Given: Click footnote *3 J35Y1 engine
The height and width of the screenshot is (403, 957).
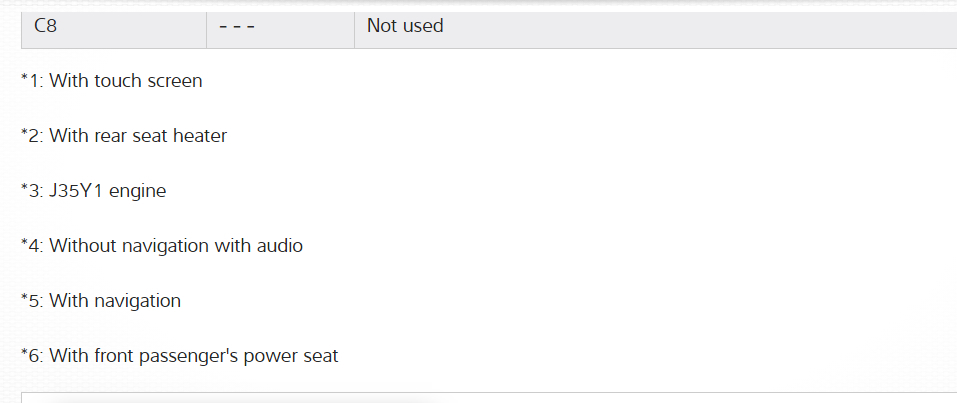Looking at the screenshot, I should tap(94, 191).
